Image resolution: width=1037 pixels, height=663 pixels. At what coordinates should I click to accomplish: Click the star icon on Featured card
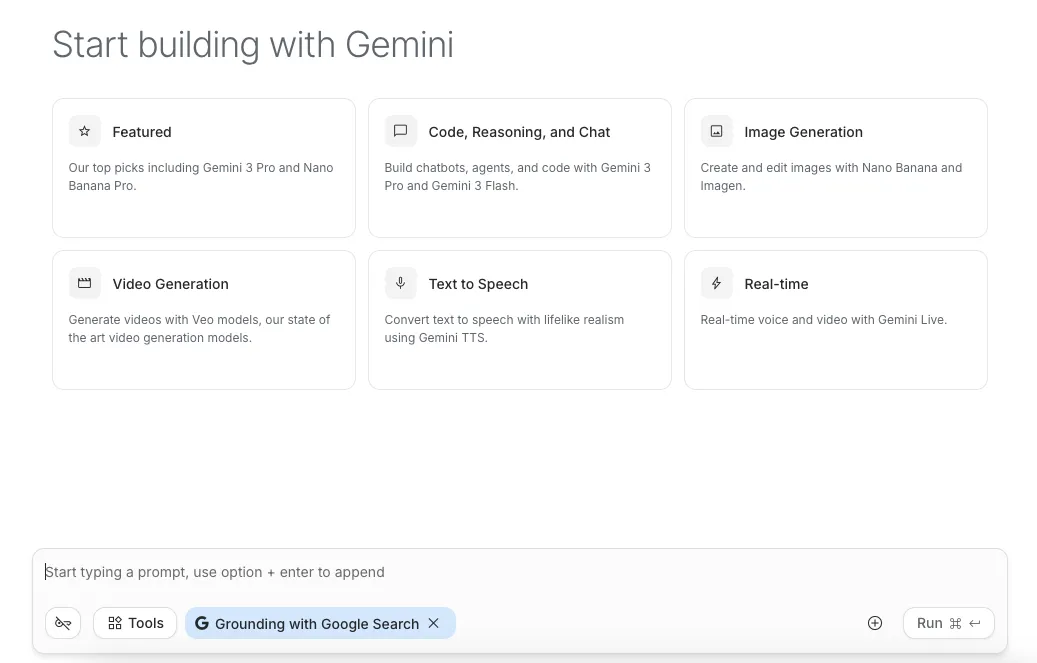[85, 131]
